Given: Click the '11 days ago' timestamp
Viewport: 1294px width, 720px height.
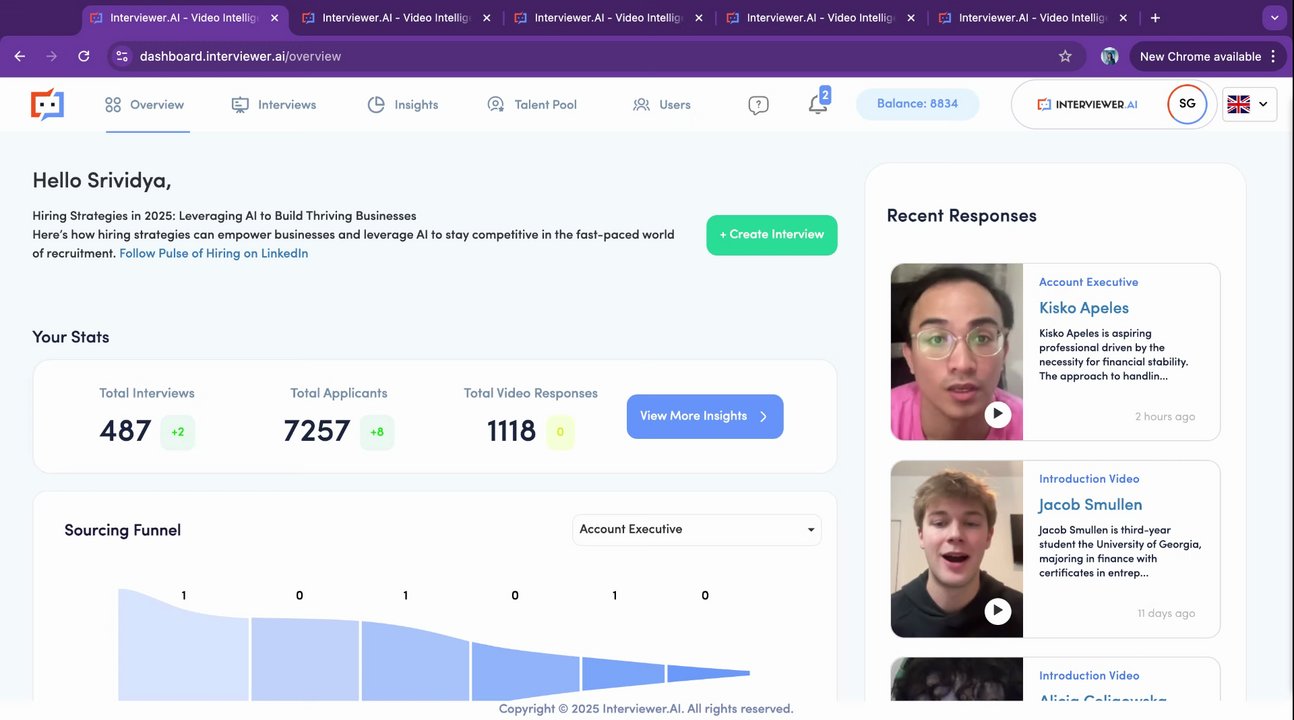Looking at the screenshot, I should pos(1166,613).
